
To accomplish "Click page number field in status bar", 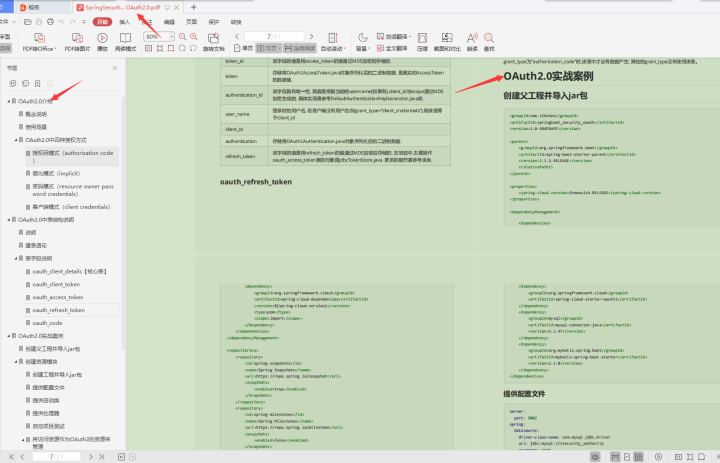I will pyautogui.click(x=56, y=457).
